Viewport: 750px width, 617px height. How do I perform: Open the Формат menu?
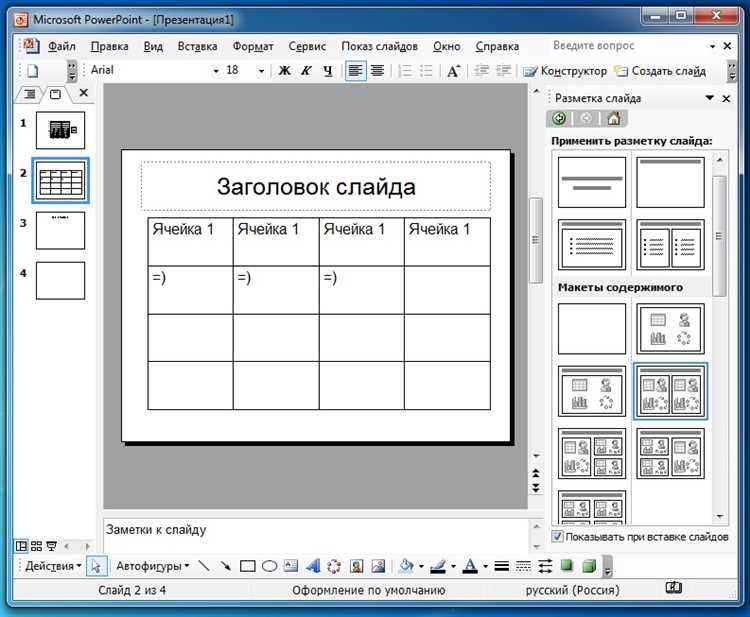click(253, 46)
